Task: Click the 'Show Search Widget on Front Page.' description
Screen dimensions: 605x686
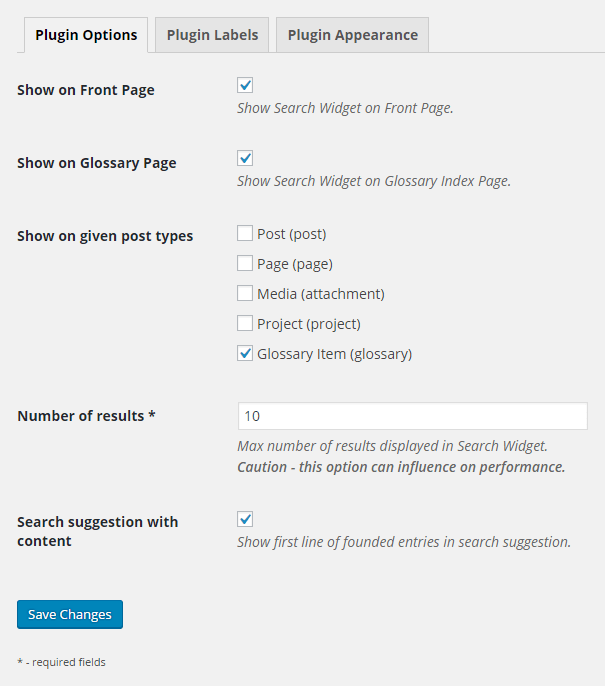Action: (x=345, y=108)
